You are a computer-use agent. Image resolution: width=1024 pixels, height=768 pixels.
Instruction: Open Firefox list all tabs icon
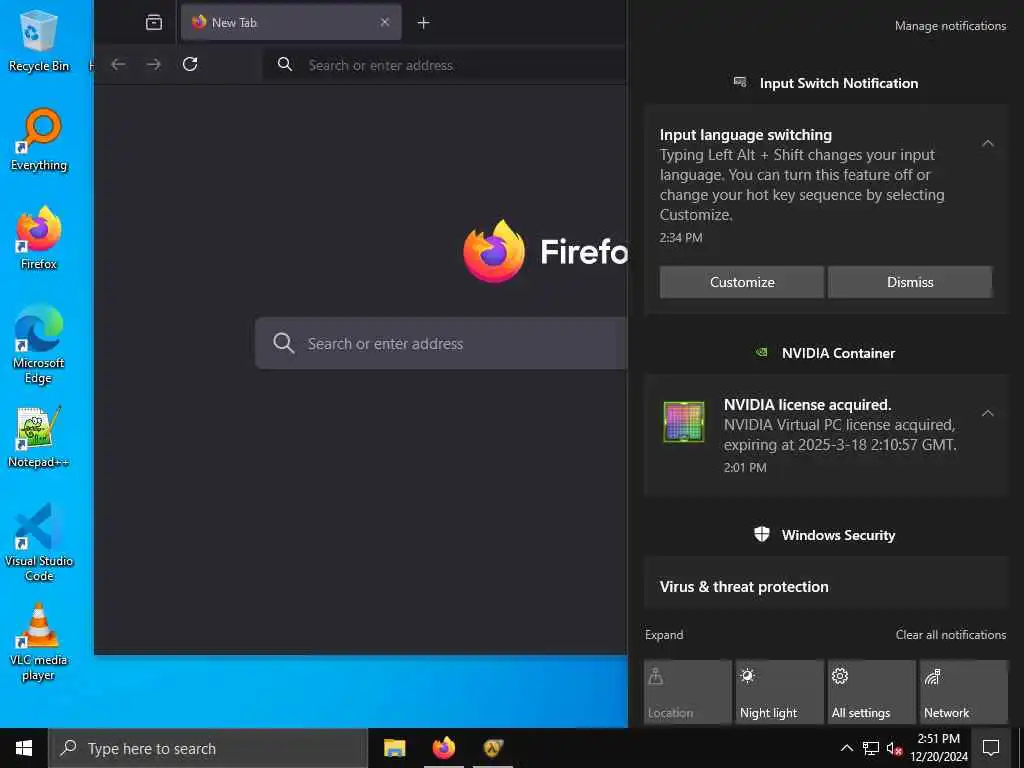click(153, 22)
